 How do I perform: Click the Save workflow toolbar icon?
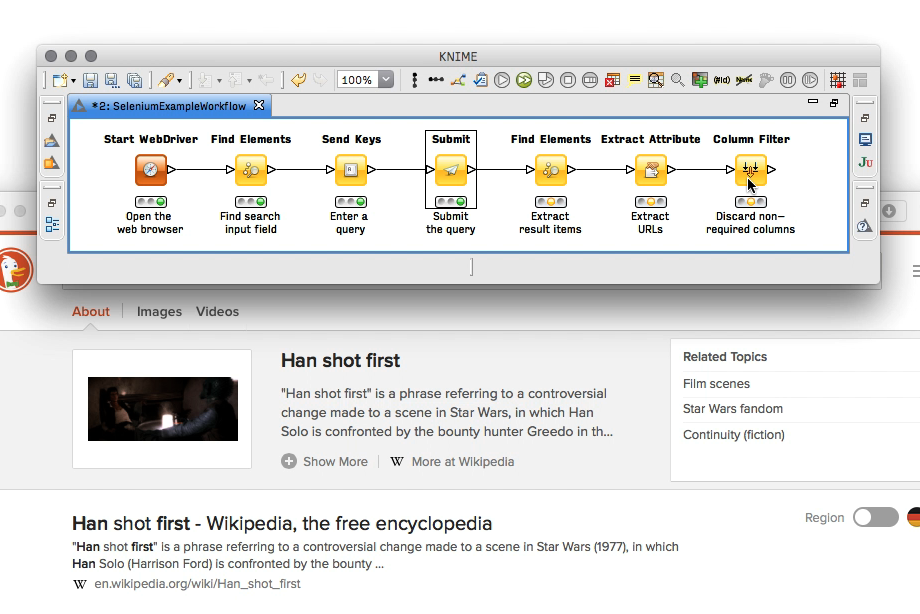(x=90, y=80)
